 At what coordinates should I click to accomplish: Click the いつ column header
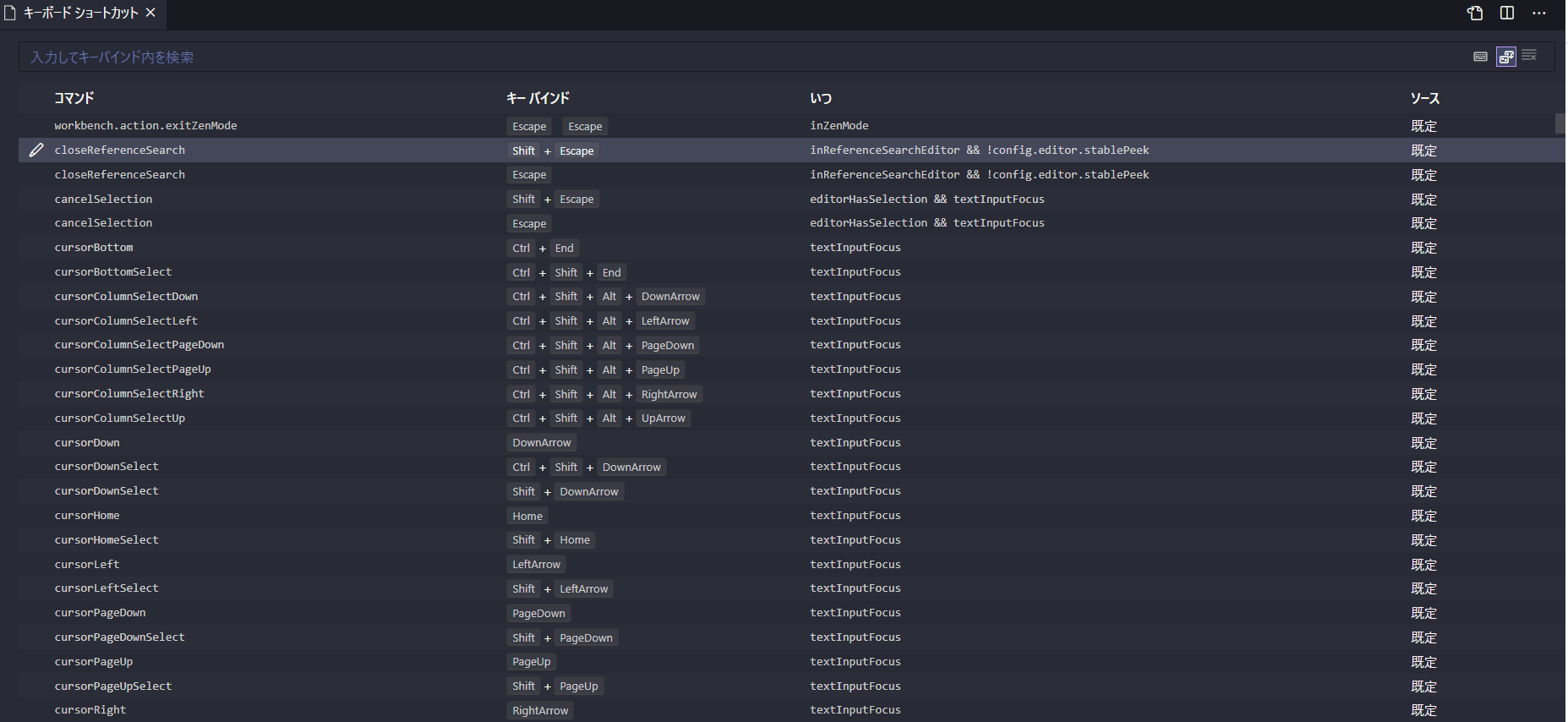click(x=821, y=98)
